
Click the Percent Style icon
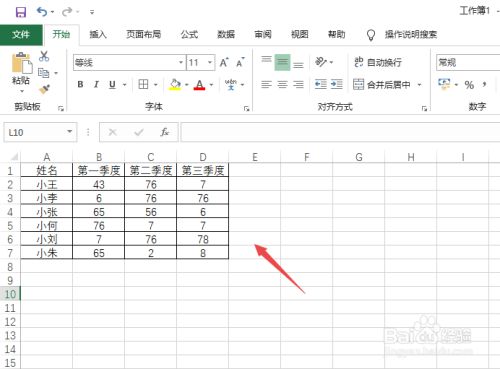click(x=469, y=85)
